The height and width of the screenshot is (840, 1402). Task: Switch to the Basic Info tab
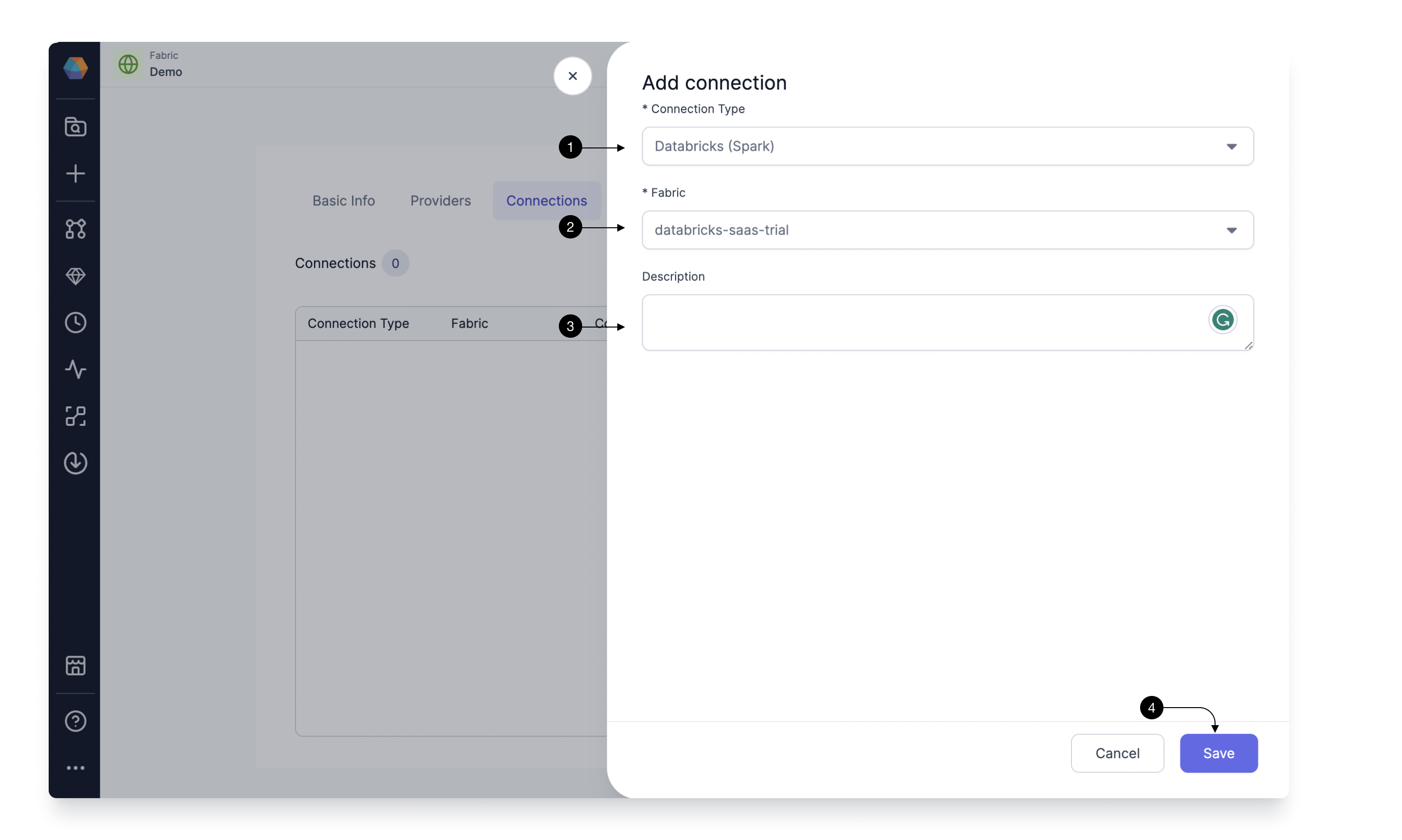point(344,201)
